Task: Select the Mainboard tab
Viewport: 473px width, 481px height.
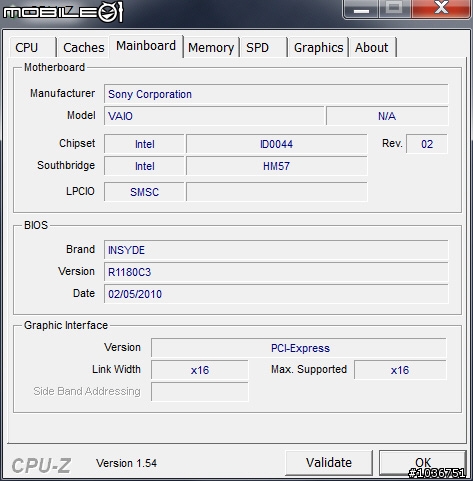Action: pyautogui.click(x=146, y=46)
